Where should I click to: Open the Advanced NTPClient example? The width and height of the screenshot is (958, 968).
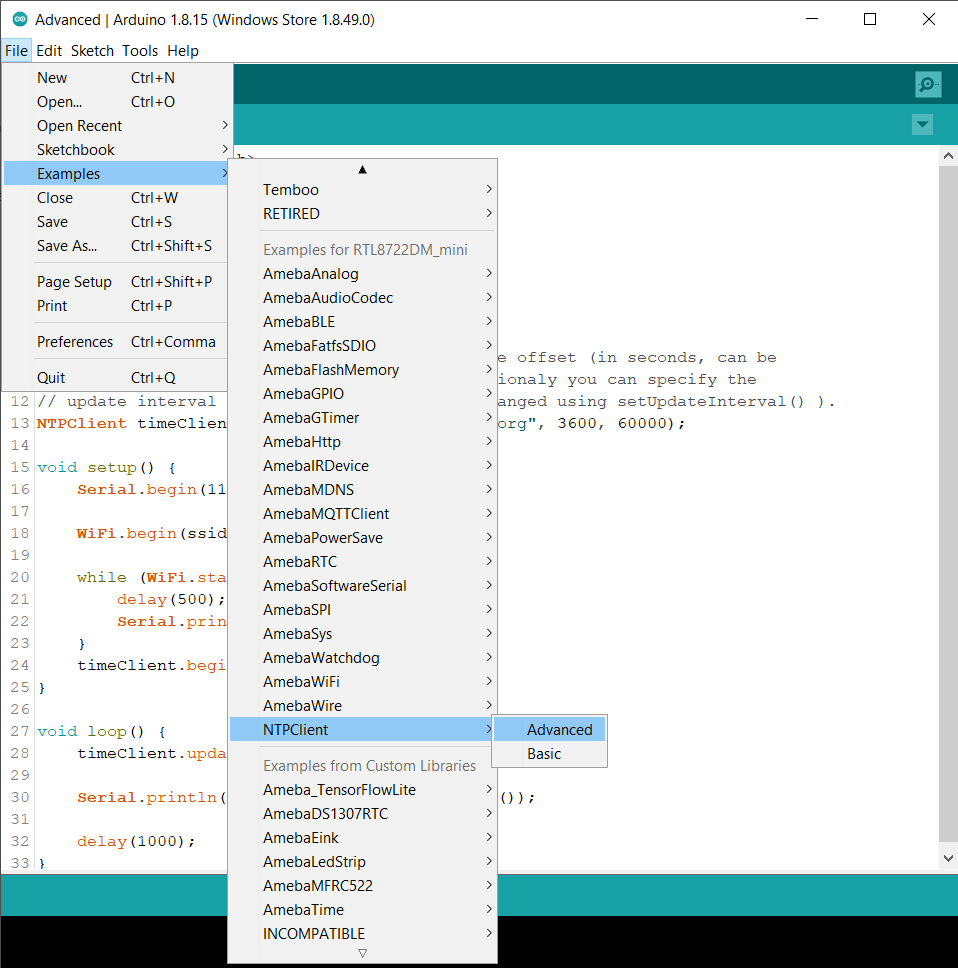[x=549, y=730]
